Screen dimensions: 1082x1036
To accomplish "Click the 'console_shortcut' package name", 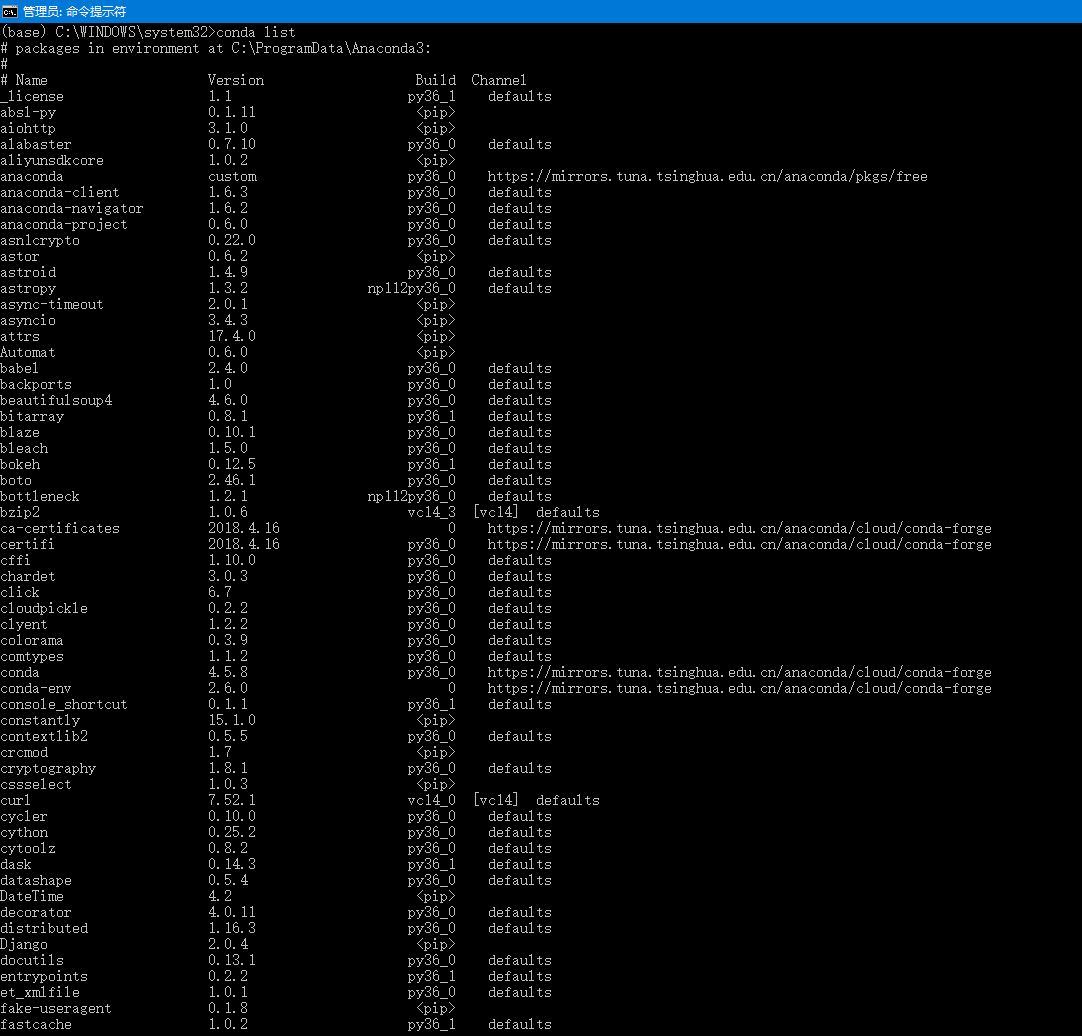I will tap(64, 705).
